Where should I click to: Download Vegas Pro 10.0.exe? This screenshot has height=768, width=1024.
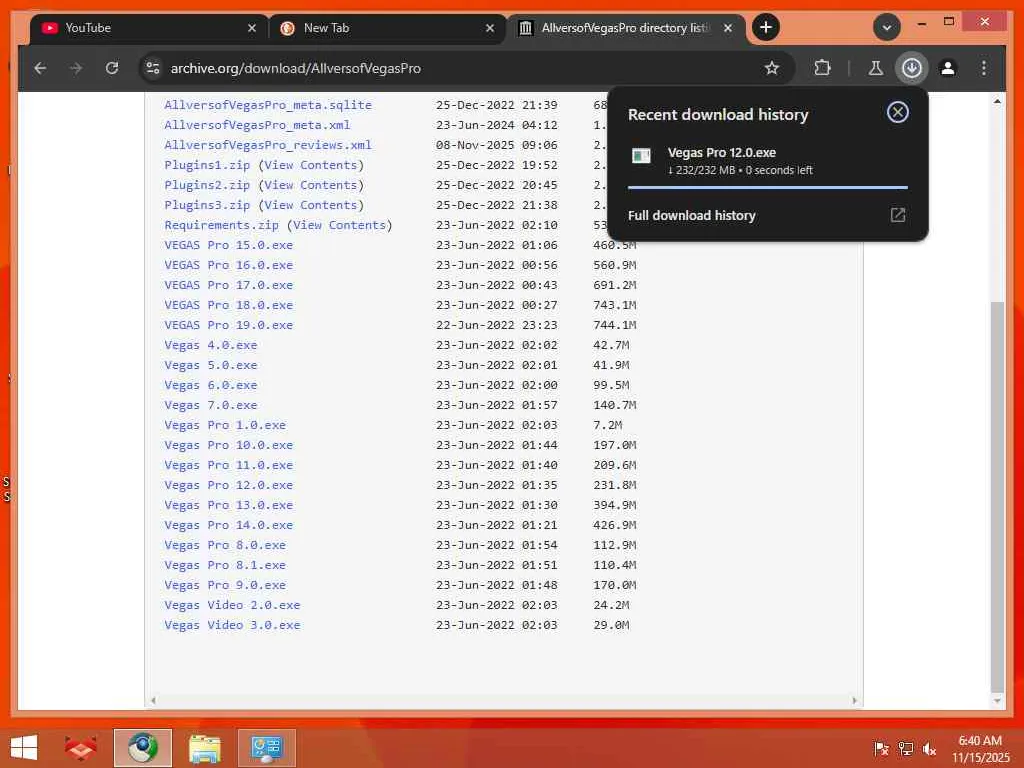point(229,445)
